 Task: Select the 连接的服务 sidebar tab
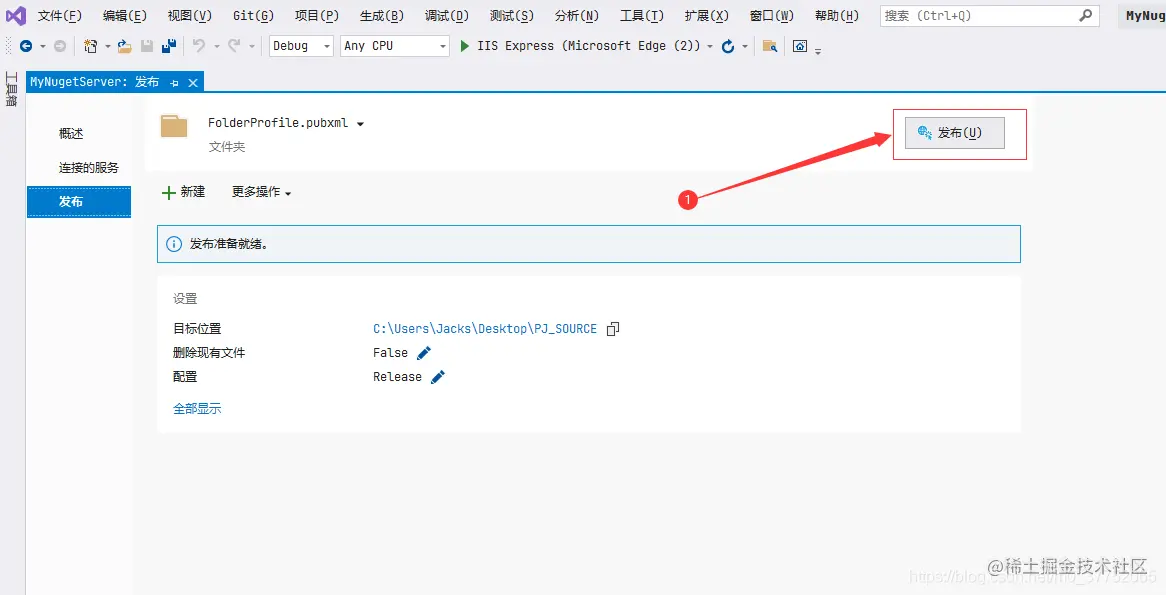[x=88, y=168]
